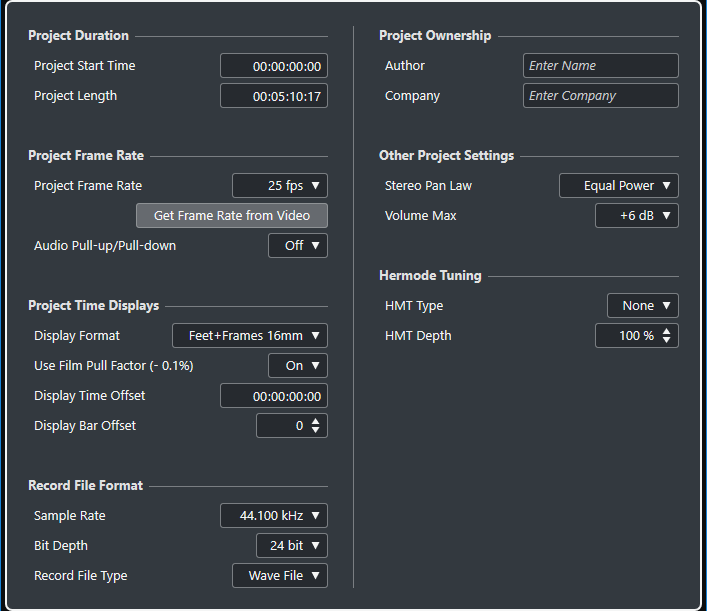This screenshot has height=611, width=707.
Task: Expand the Display Format dropdown
Action: click(x=250, y=336)
